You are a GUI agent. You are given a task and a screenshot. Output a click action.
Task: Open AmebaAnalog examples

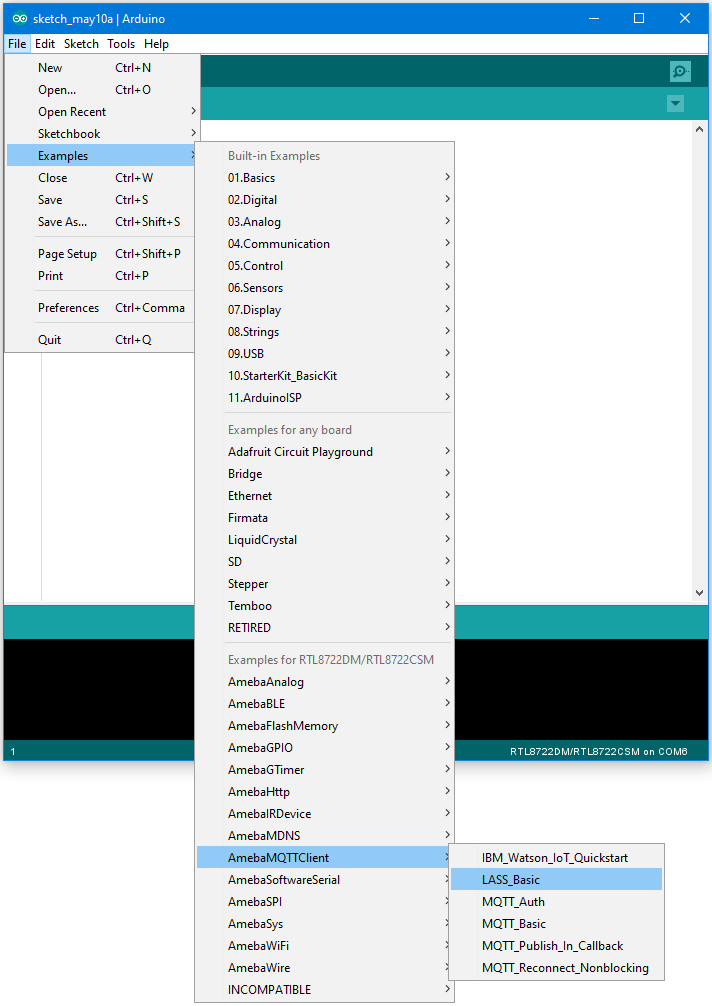[325, 682]
